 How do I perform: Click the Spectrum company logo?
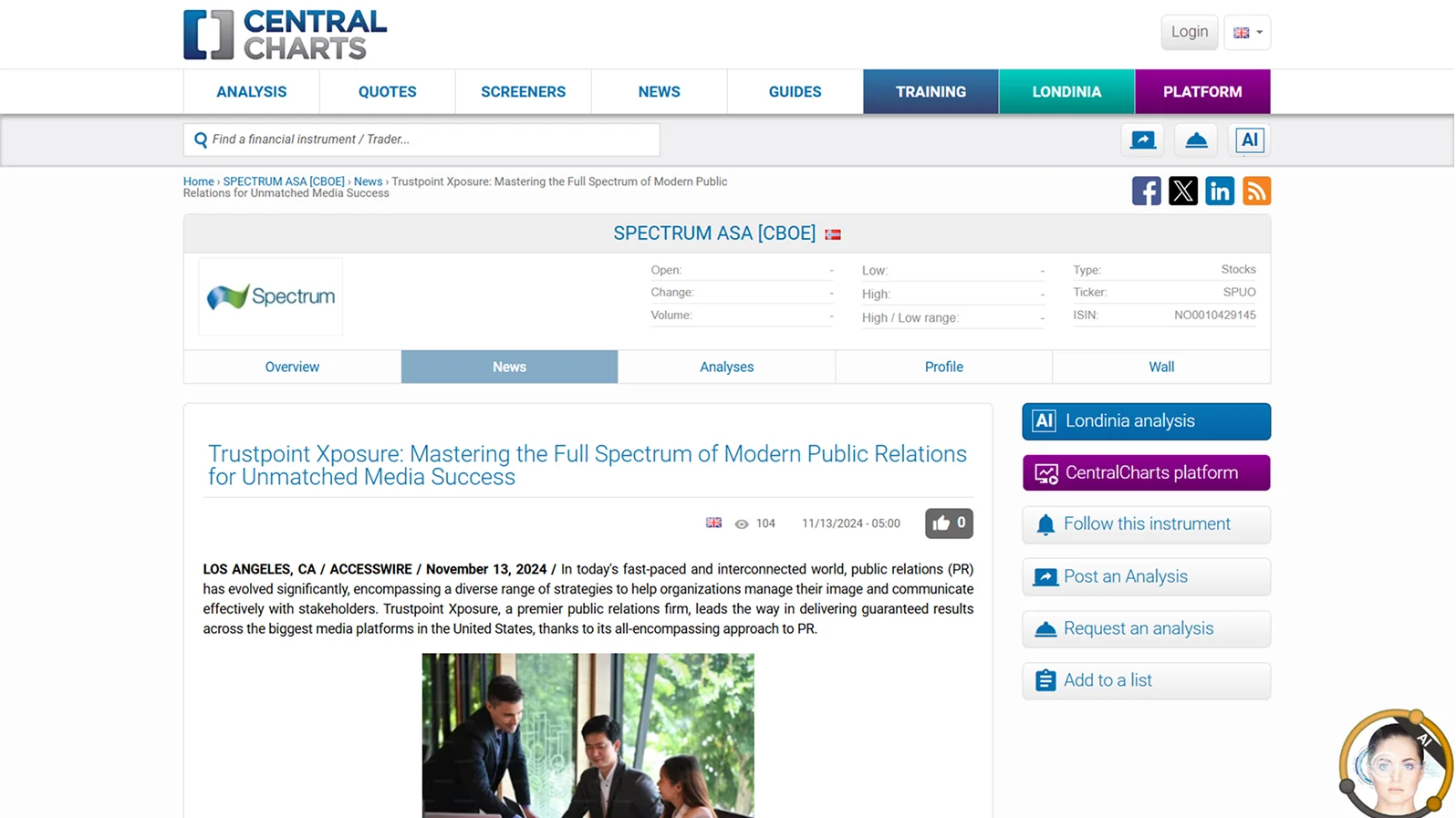[271, 296]
